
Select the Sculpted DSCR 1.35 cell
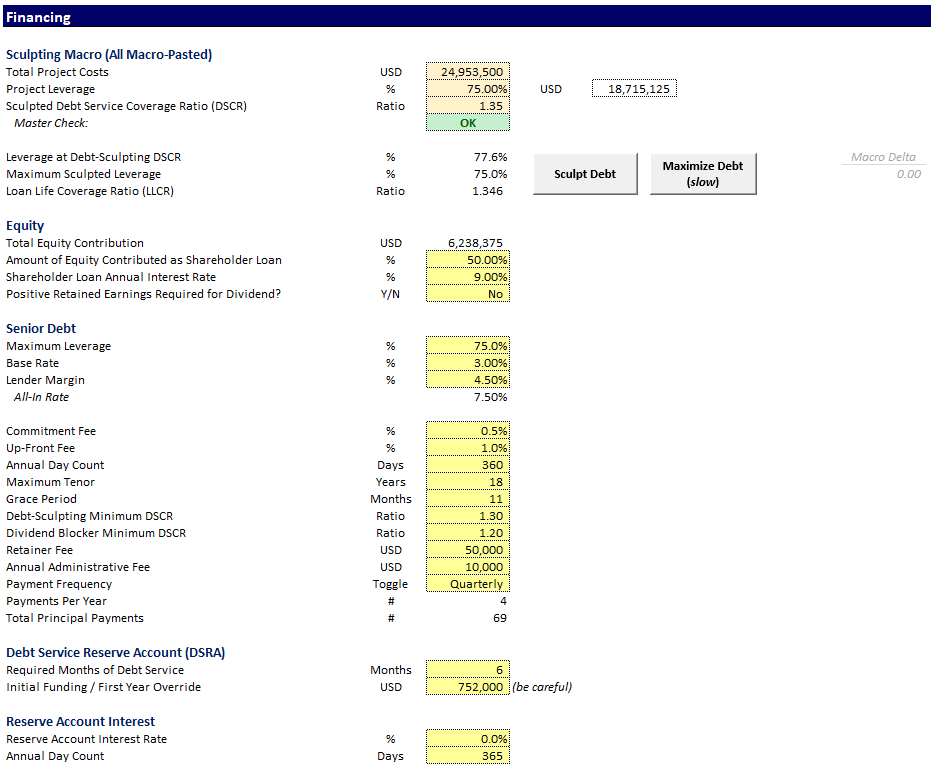pos(468,106)
